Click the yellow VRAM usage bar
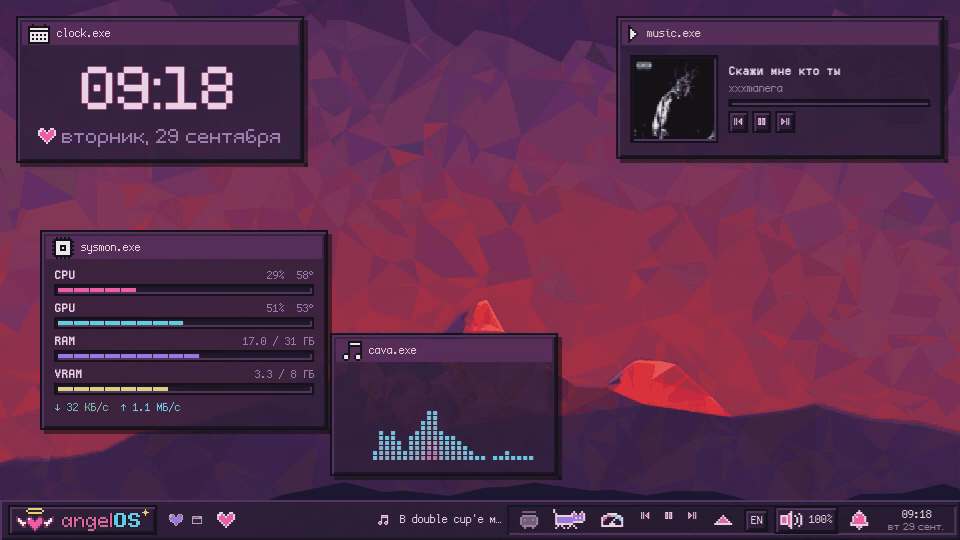 coord(184,389)
